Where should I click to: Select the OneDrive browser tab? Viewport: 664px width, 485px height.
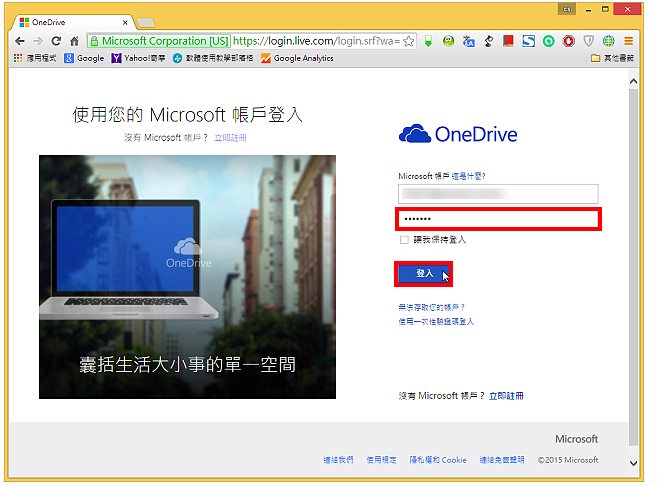click(x=72, y=22)
